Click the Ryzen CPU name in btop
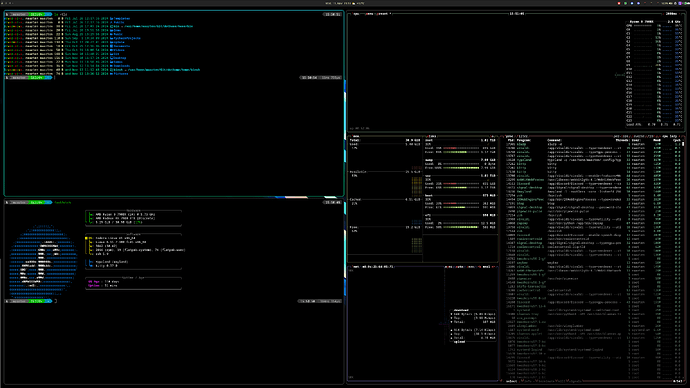The height and width of the screenshot is (388, 690). tap(642, 22)
